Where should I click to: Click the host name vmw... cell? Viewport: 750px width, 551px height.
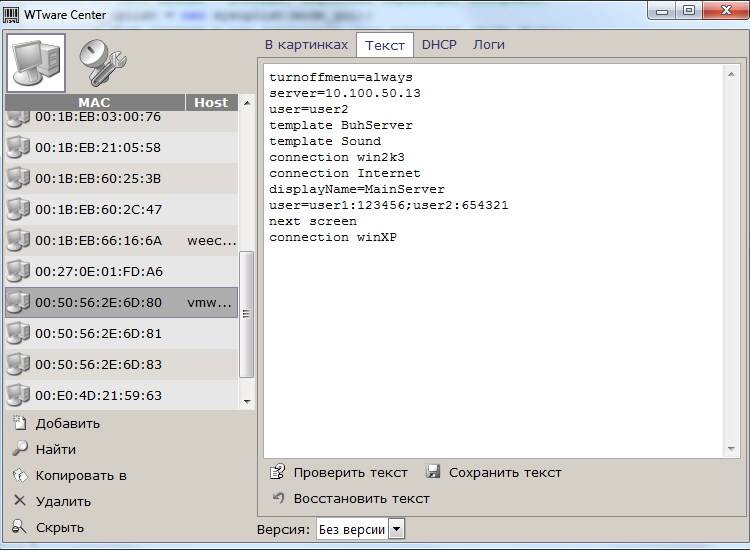[210, 302]
